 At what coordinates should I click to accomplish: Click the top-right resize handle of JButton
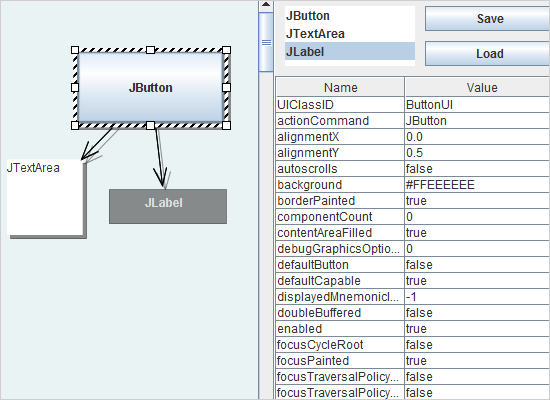[227, 50]
